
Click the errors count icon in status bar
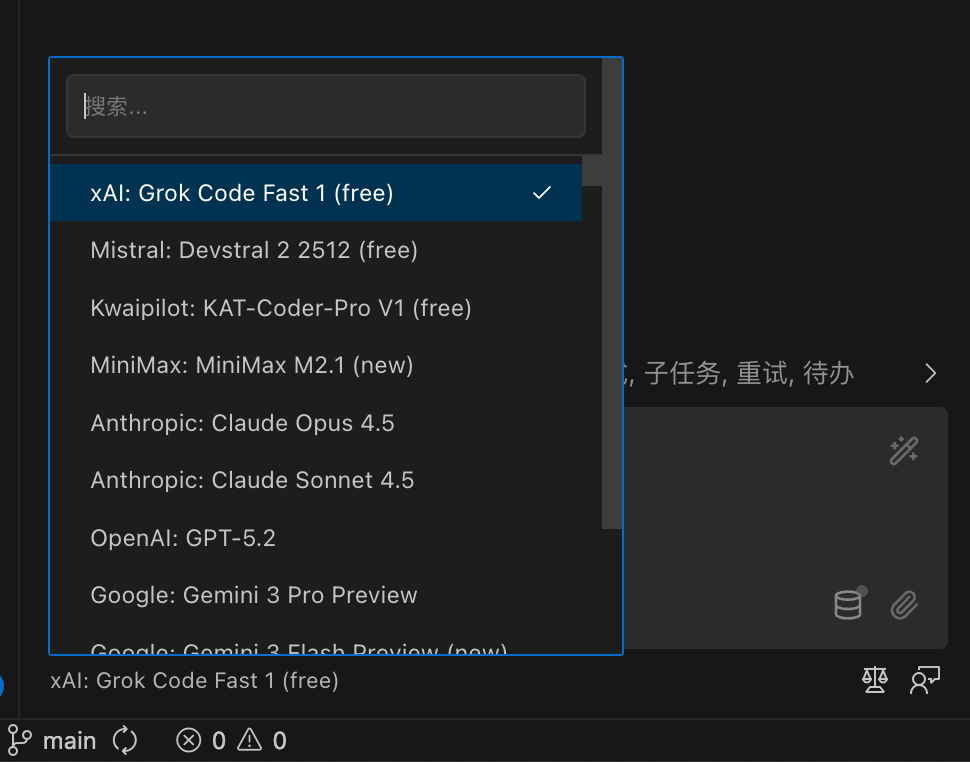point(189,740)
